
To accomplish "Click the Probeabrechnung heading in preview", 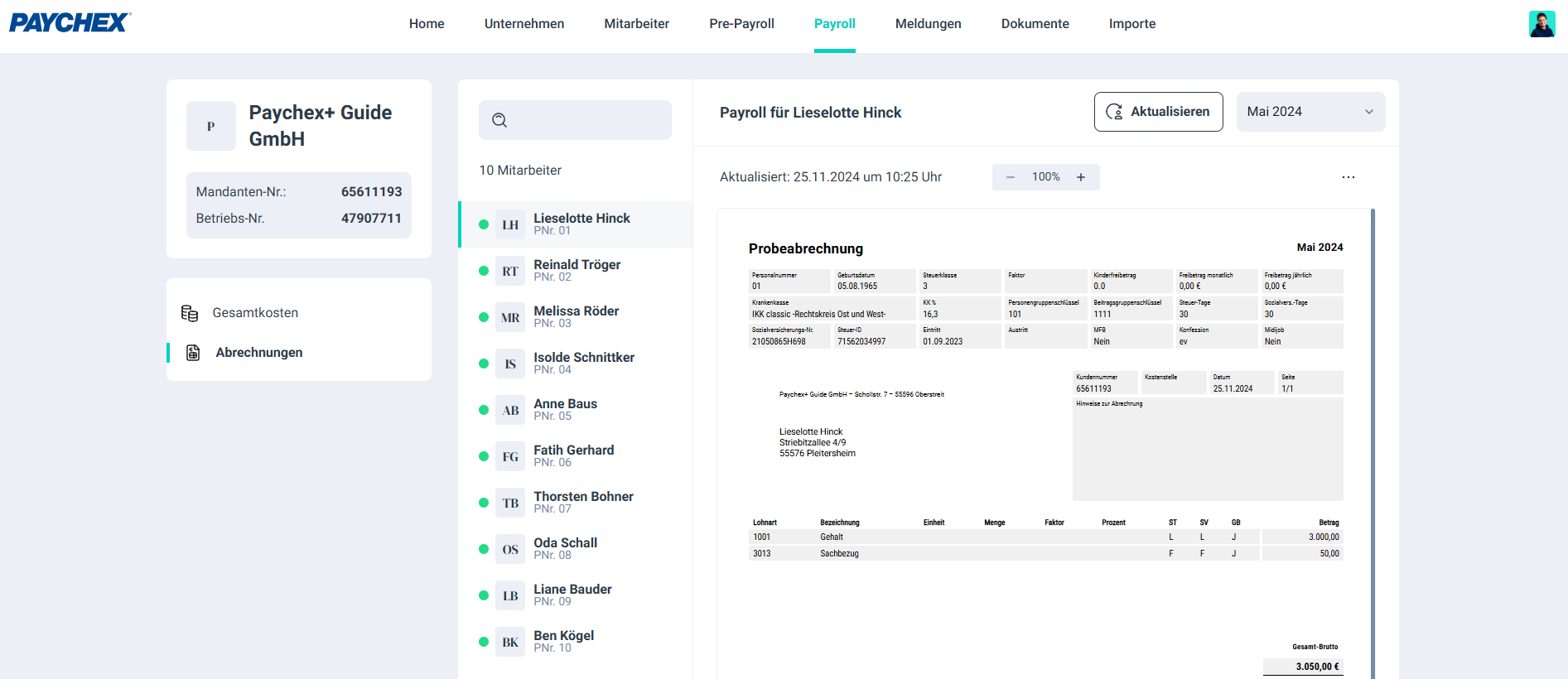I will (x=806, y=248).
